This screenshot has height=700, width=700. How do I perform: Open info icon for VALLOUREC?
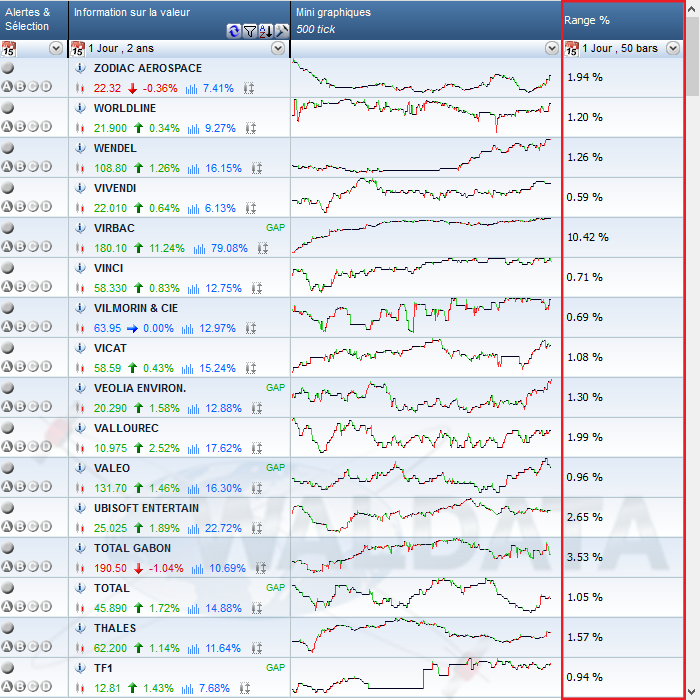[x=80, y=428]
